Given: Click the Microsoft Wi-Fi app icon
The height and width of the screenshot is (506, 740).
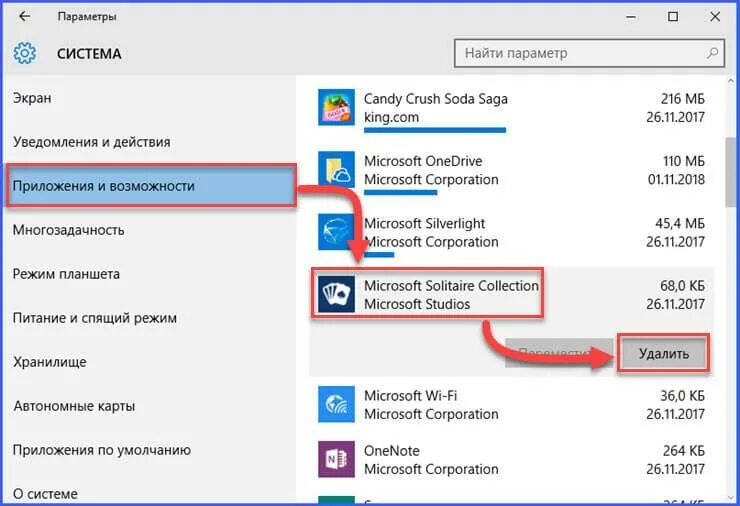Looking at the screenshot, I should coord(336,404).
